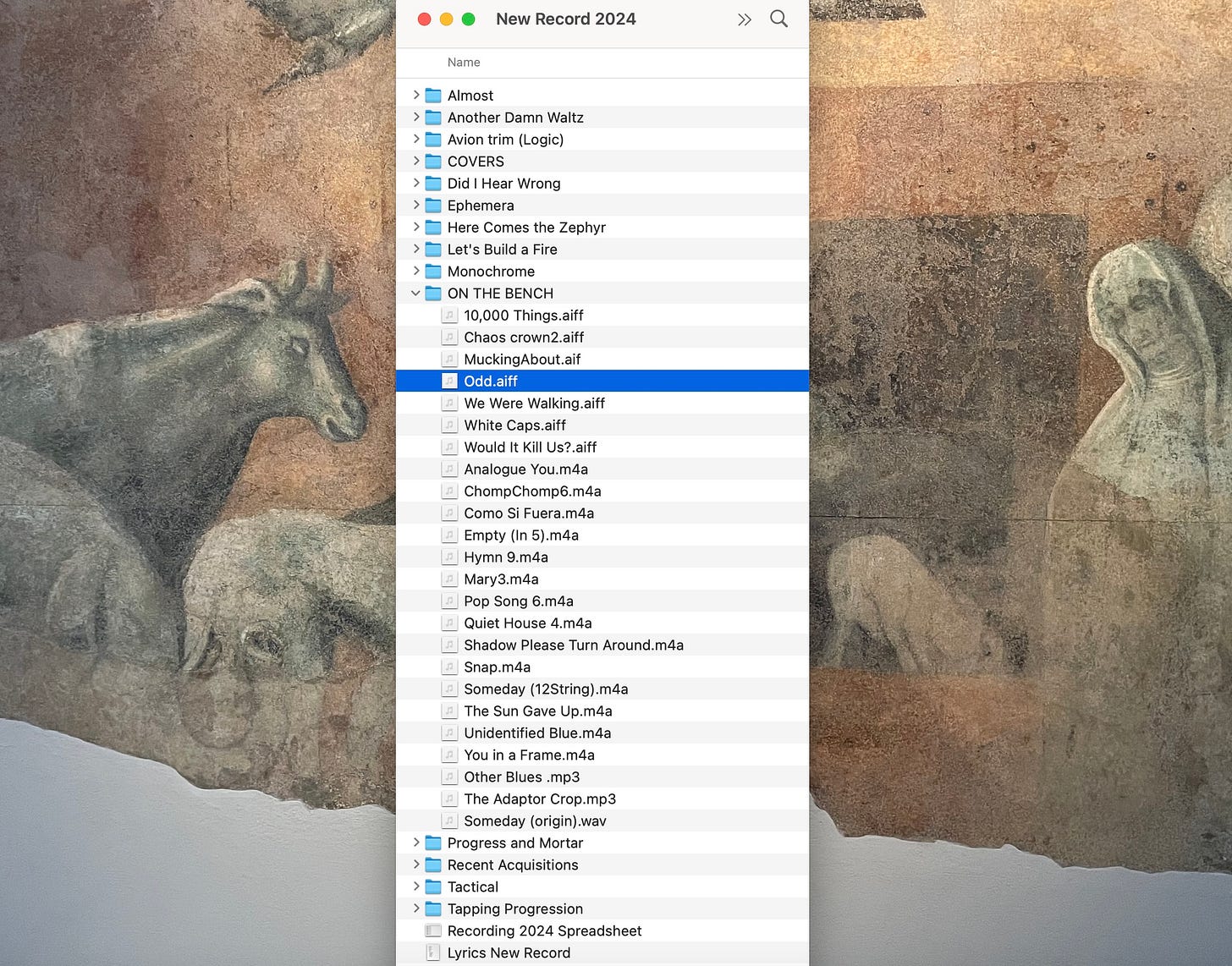1232x966 pixels.
Task: Select We Were Walking.aiff
Action: point(602,403)
